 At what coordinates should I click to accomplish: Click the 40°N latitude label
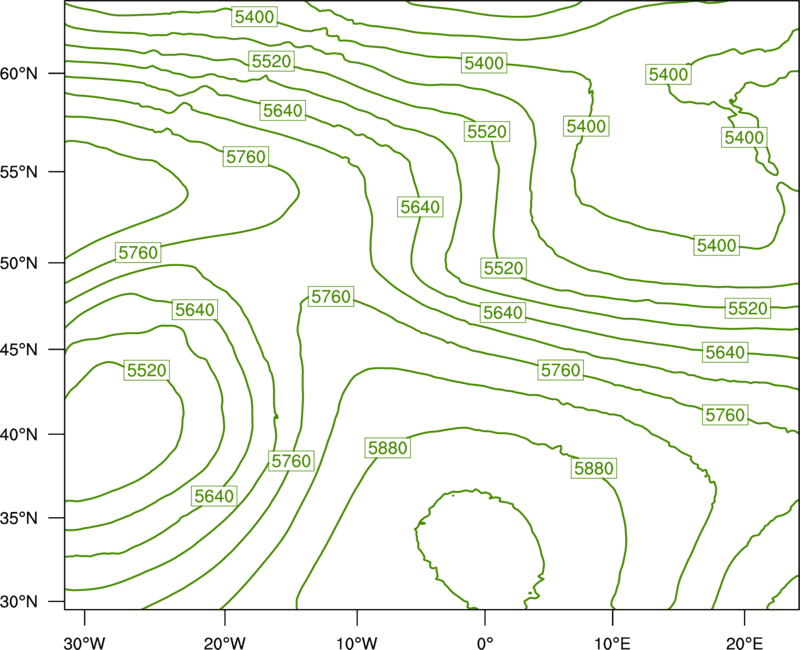click(19, 435)
